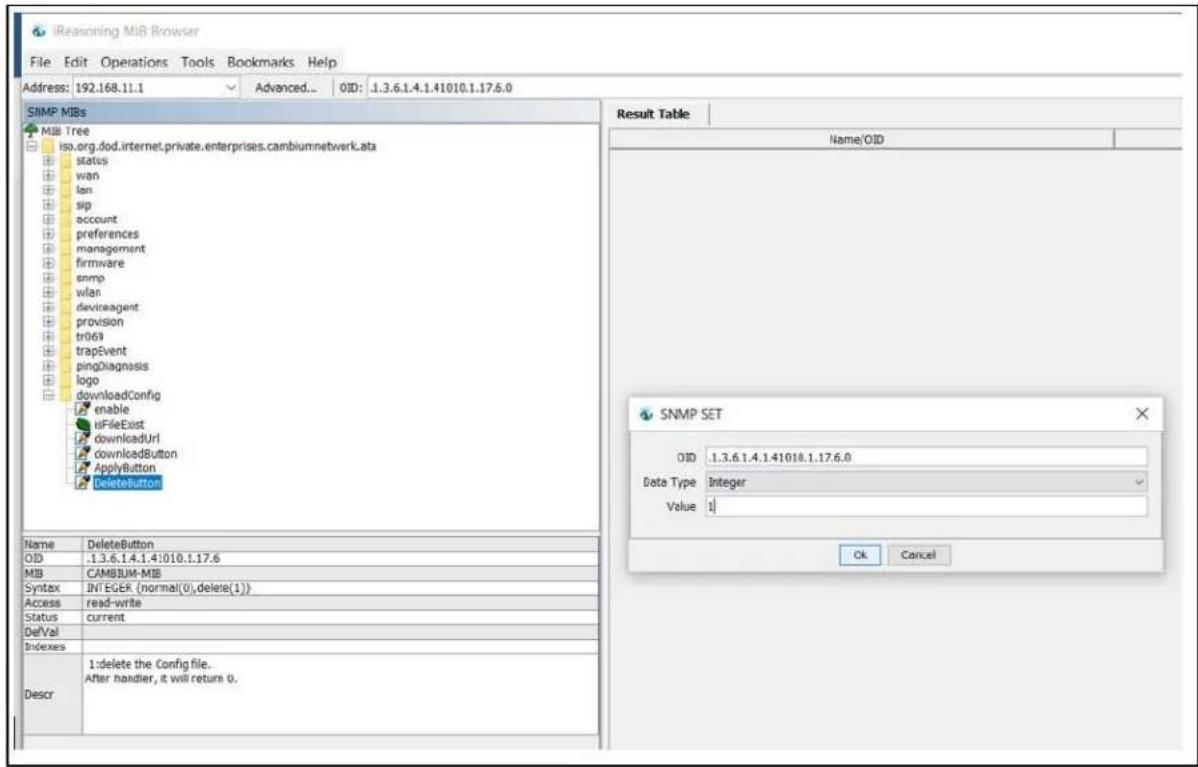Expand the provision folder
The width and height of the screenshot is (1198, 767).
pyautogui.click(x=49, y=322)
